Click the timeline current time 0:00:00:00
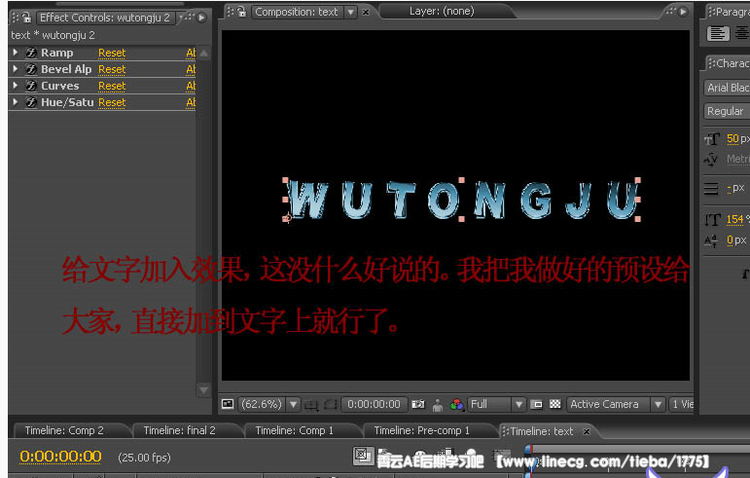This screenshot has width=750, height=478. 60,456
